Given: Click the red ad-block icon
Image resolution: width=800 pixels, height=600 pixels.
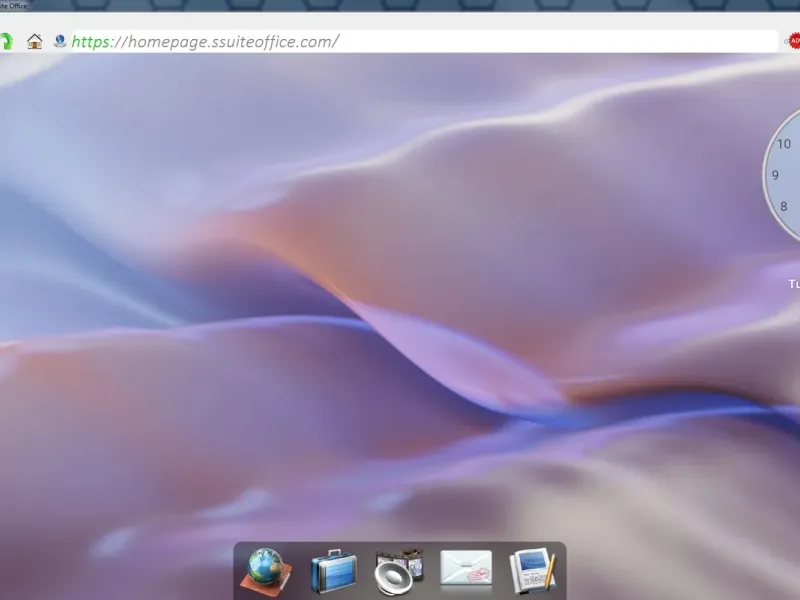Looking at the screenshot, I should (794, 41).
